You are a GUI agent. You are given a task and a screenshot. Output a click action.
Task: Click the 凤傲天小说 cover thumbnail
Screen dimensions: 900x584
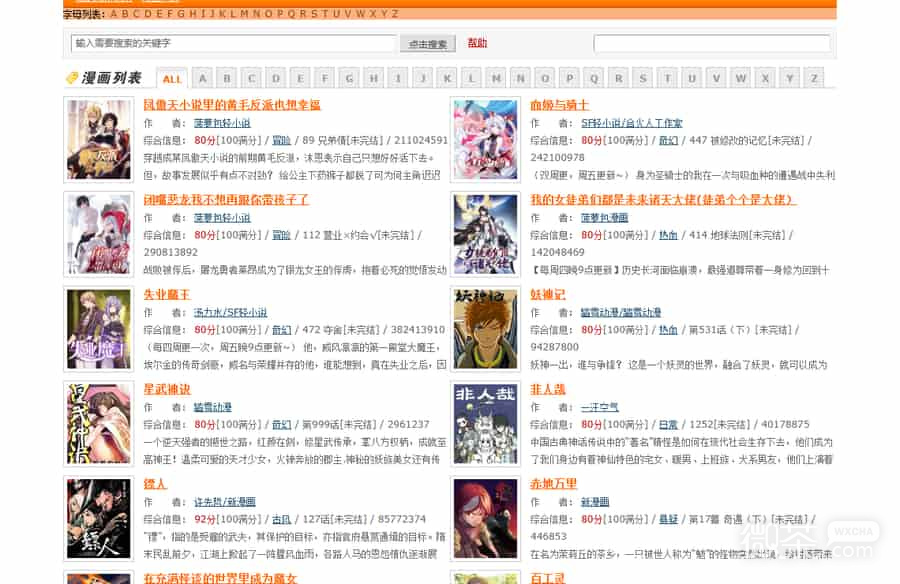click(x=99, y=140)
